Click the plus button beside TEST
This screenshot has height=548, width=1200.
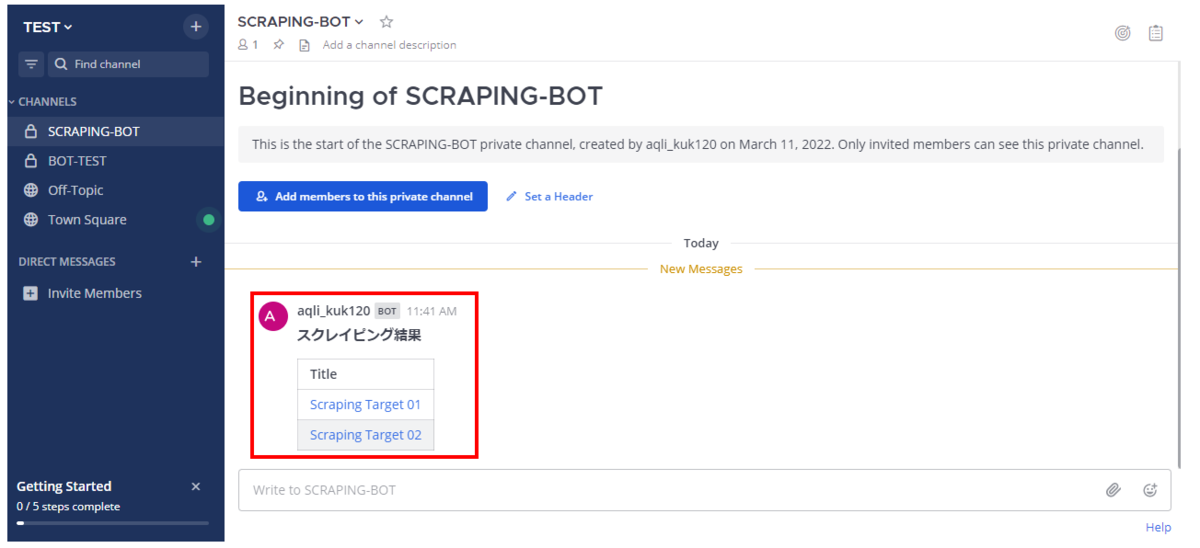click(196, 27)
